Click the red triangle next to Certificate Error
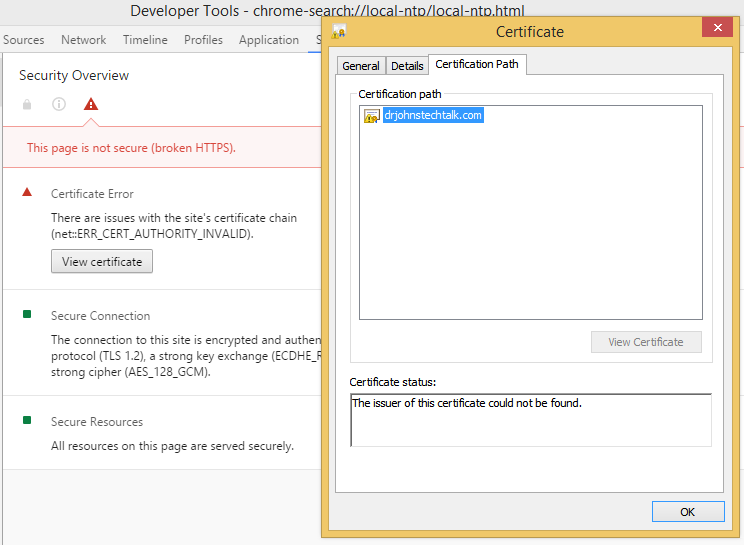The height and width of the screenshot is (545, 744). (27, 192)
